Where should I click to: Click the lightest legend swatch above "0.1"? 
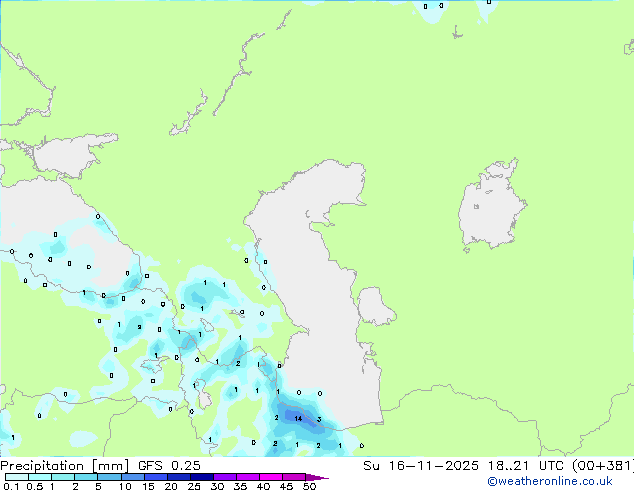pos(17,477)
